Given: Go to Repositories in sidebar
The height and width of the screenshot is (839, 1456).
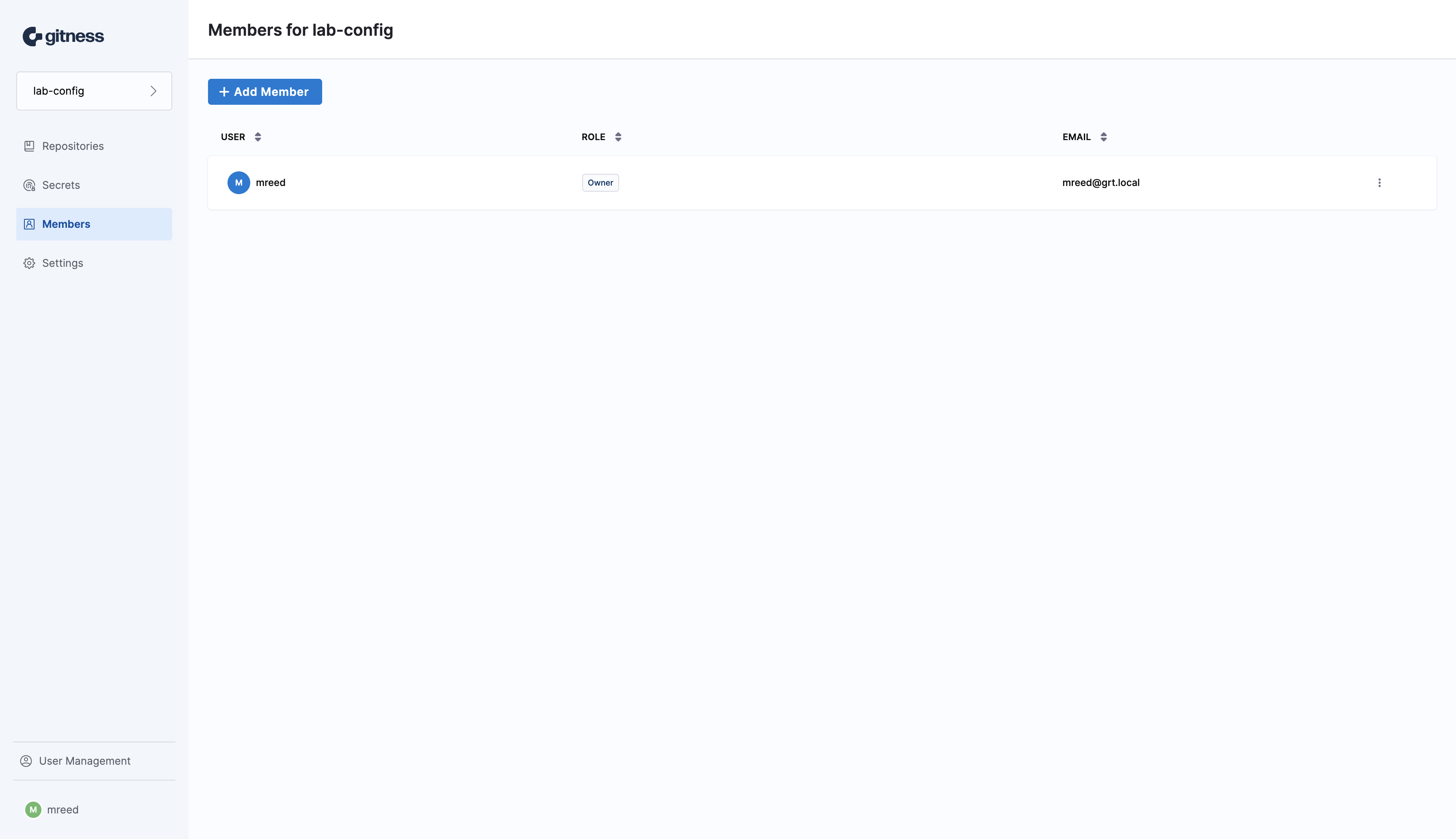Looking at the screenshot, I should click(x=94, y=146).
